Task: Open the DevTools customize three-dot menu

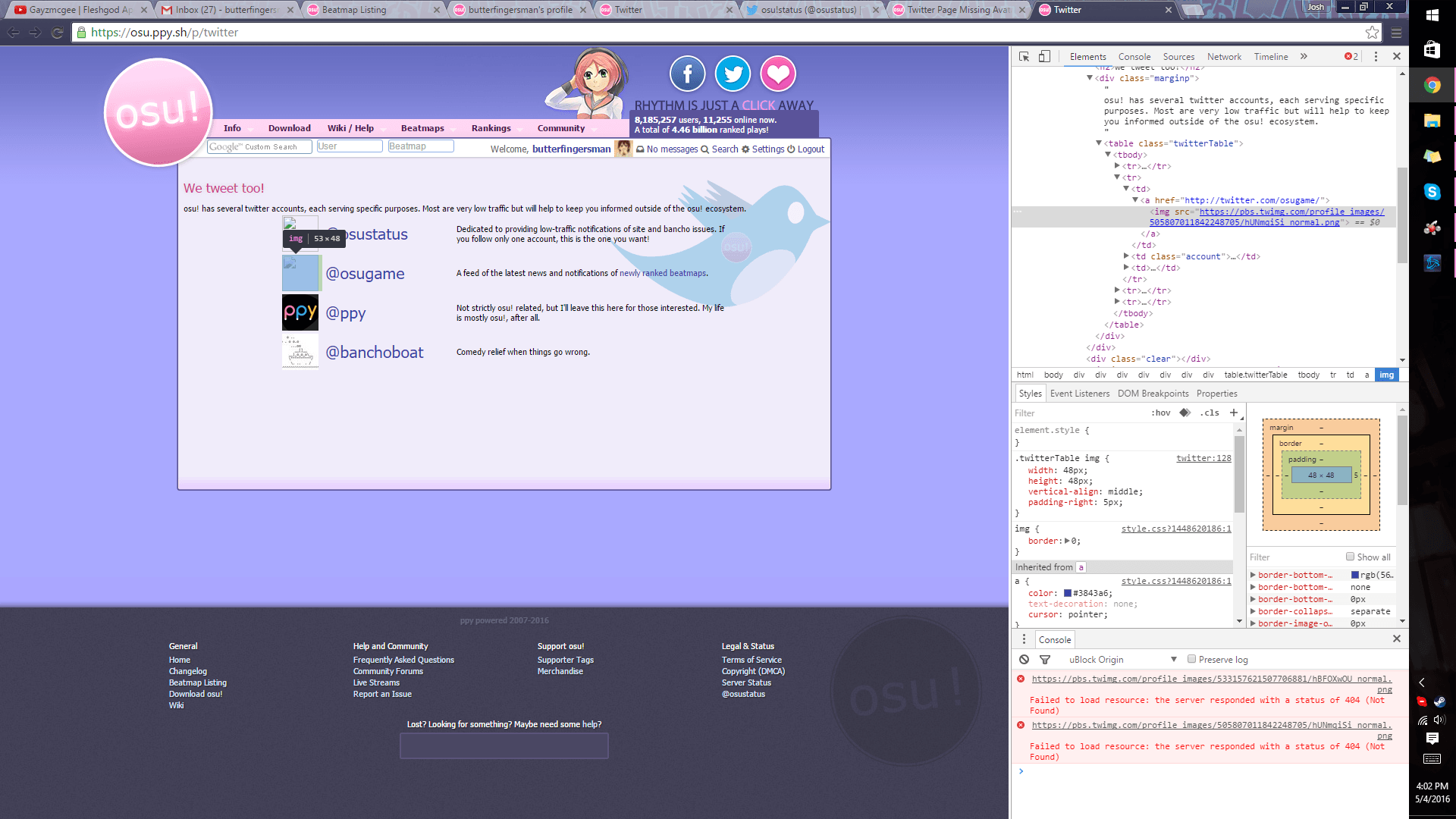Action: click(x=1376, y=56)
